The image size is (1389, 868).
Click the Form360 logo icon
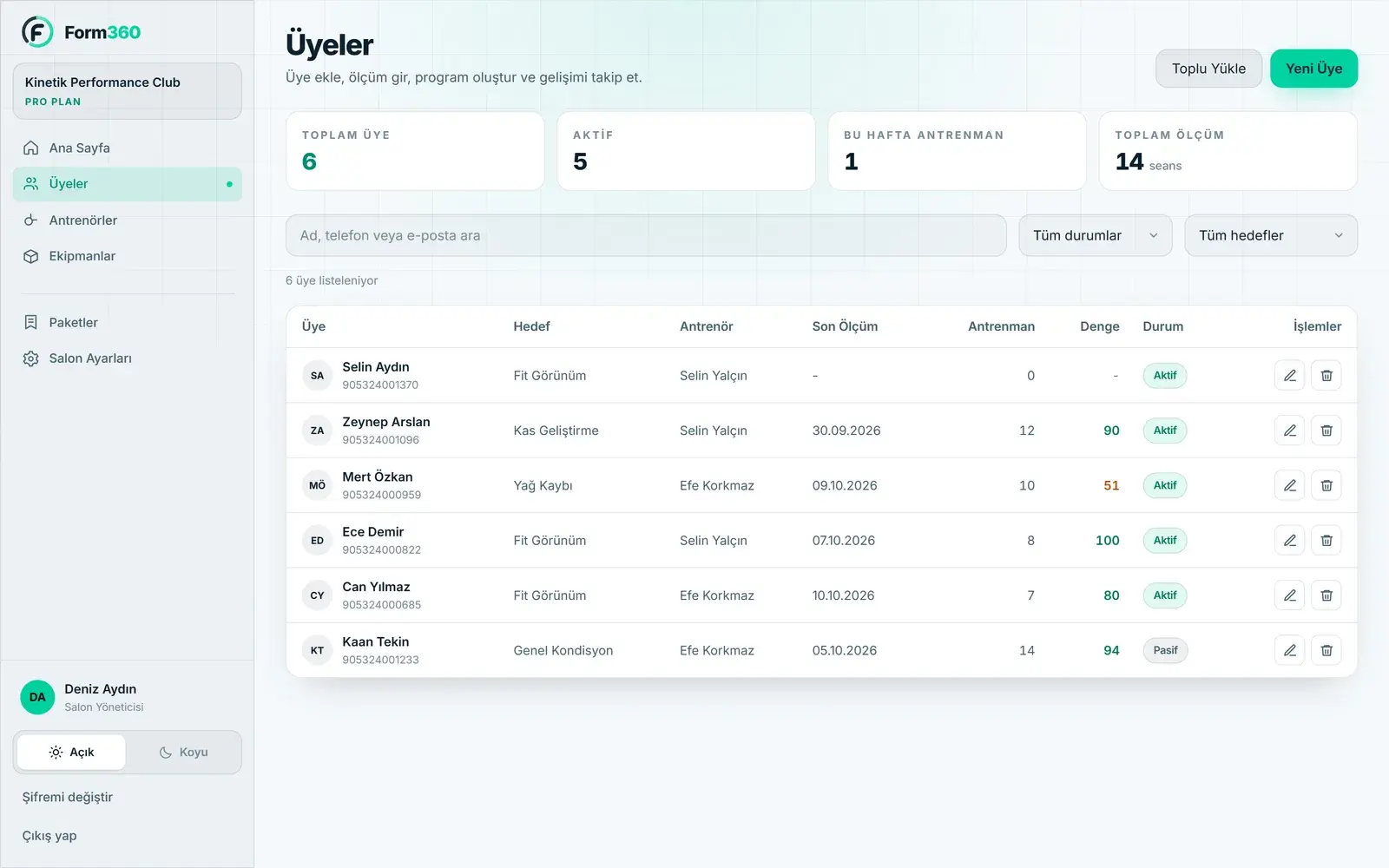click(x=37, y=32)
